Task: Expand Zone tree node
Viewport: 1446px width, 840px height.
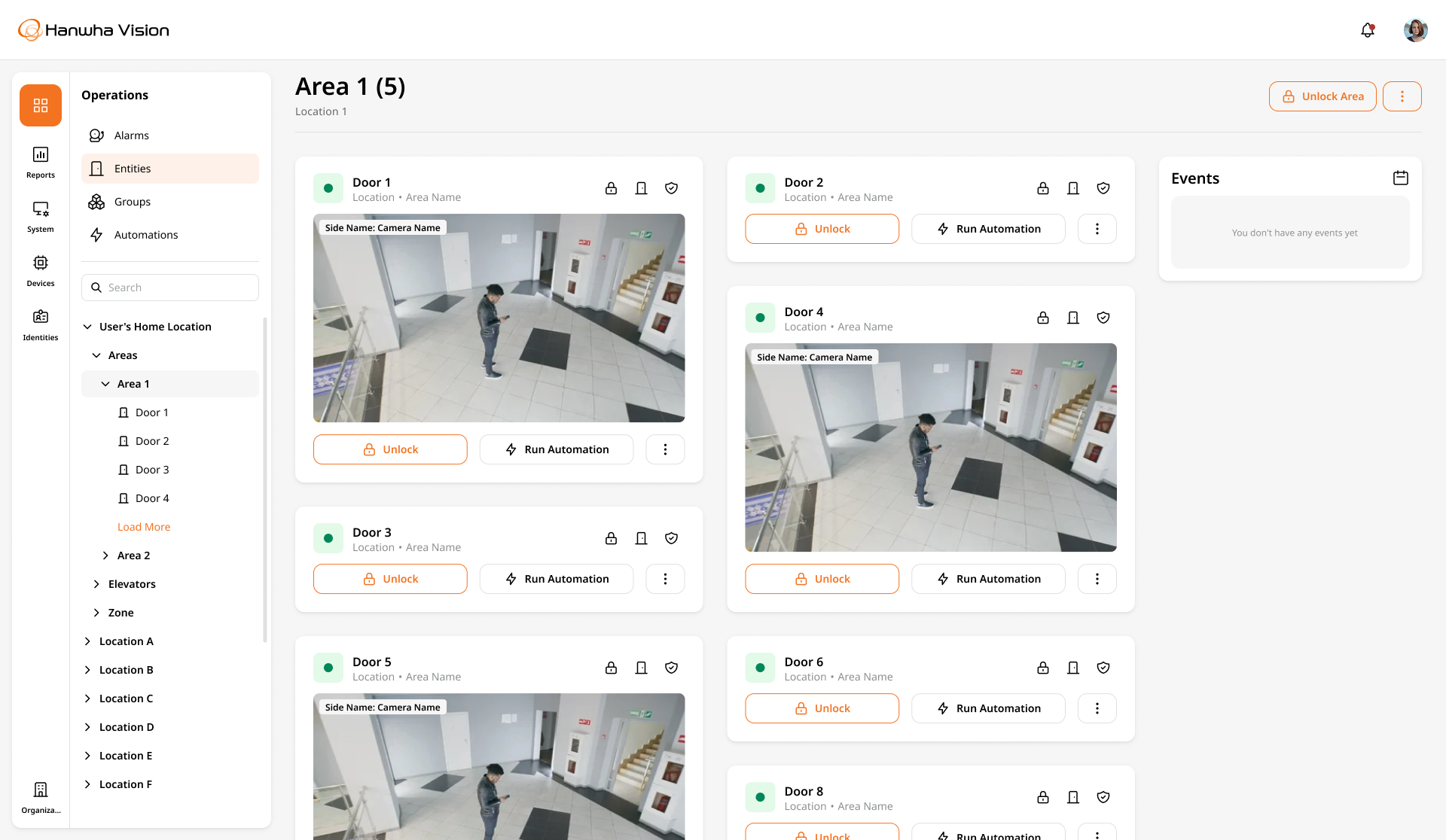Action: pos(96,613)
